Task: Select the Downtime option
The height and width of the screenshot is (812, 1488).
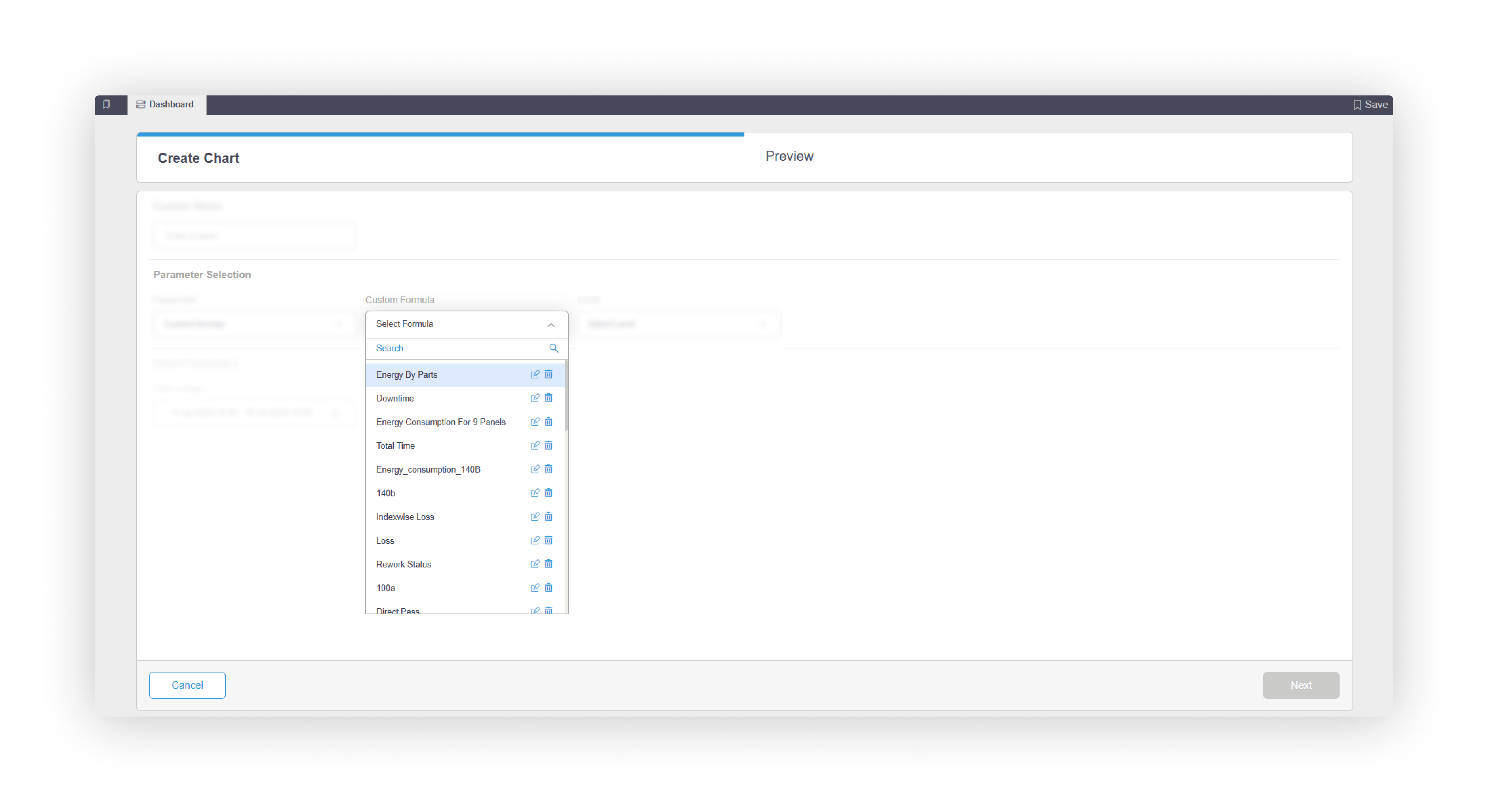Action: pyautogui.click(x=465, y=398)
